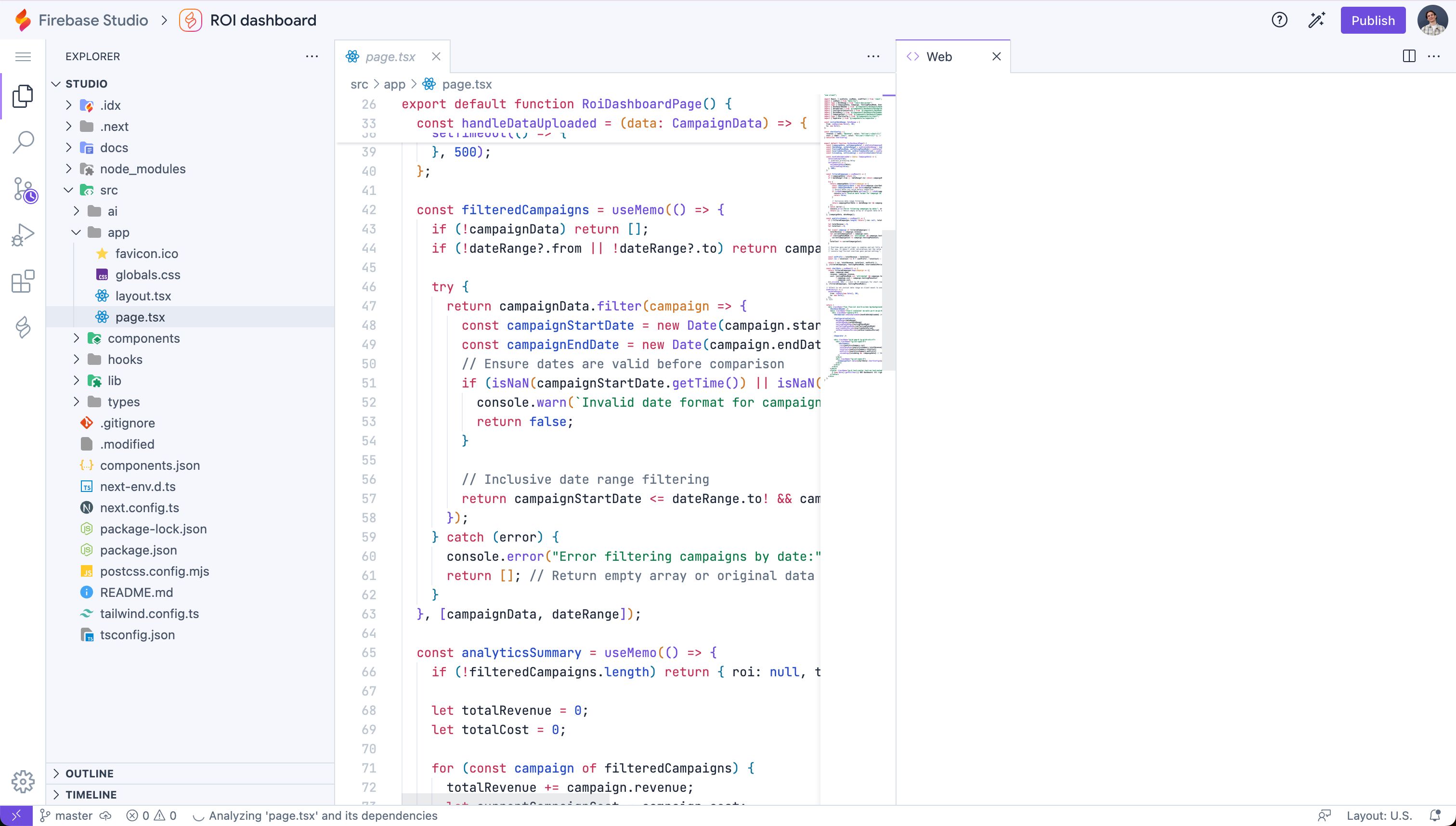Image resolution: width=1456 pixels, height=826 pixels.
Task: Click the Firebase flame logo
Action: pyautogui.click(x=23, y=20)
